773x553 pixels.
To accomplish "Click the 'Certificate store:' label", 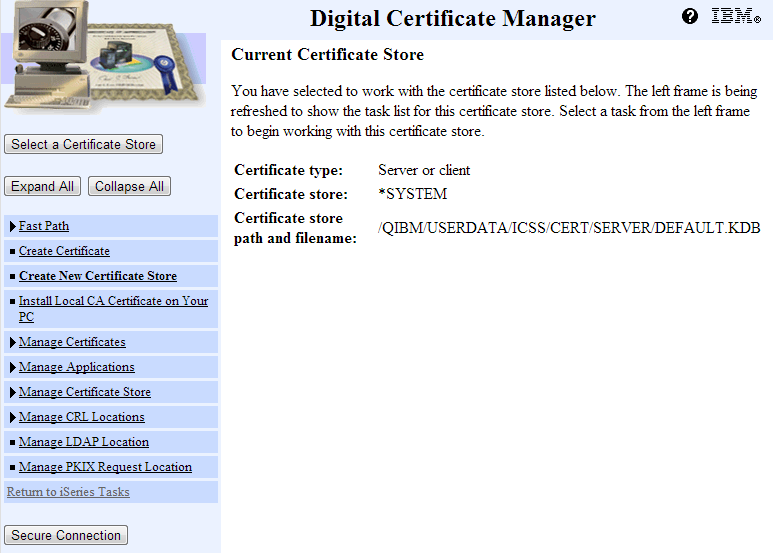I will tap(291, 194).
